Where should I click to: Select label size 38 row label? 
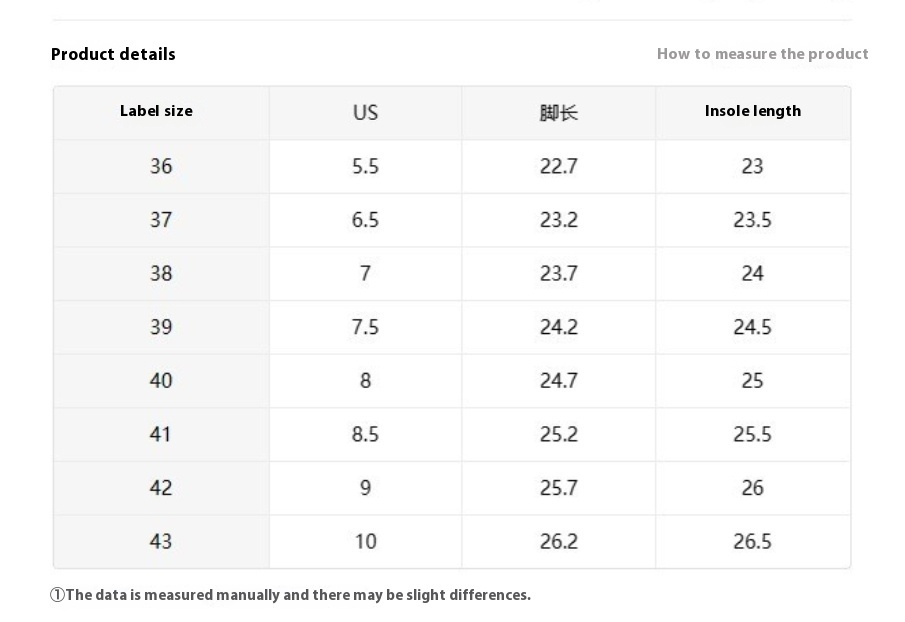pos(161,273)
